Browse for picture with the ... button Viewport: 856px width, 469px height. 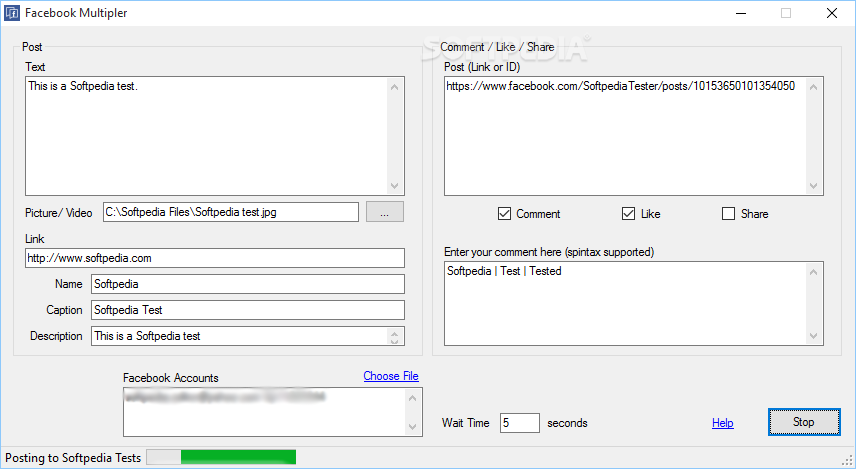click(x=384, y=212)
